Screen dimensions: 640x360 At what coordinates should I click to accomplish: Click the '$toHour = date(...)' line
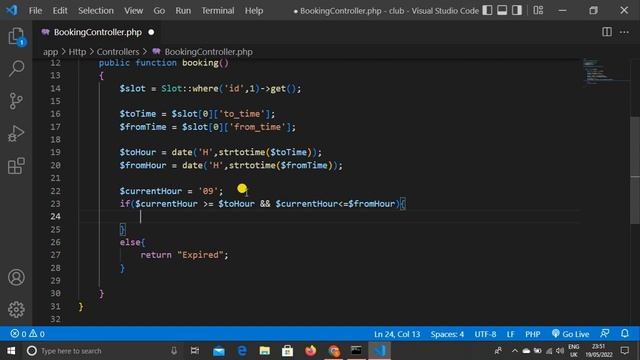[x=221, y=152]
